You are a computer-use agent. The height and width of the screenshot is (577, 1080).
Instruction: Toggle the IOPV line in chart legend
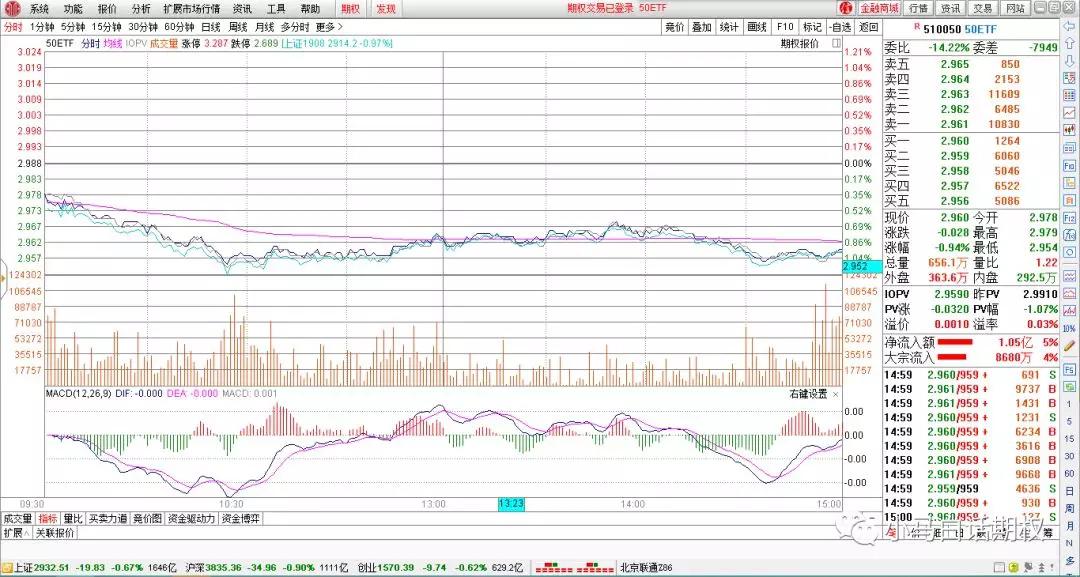point(136,44)
